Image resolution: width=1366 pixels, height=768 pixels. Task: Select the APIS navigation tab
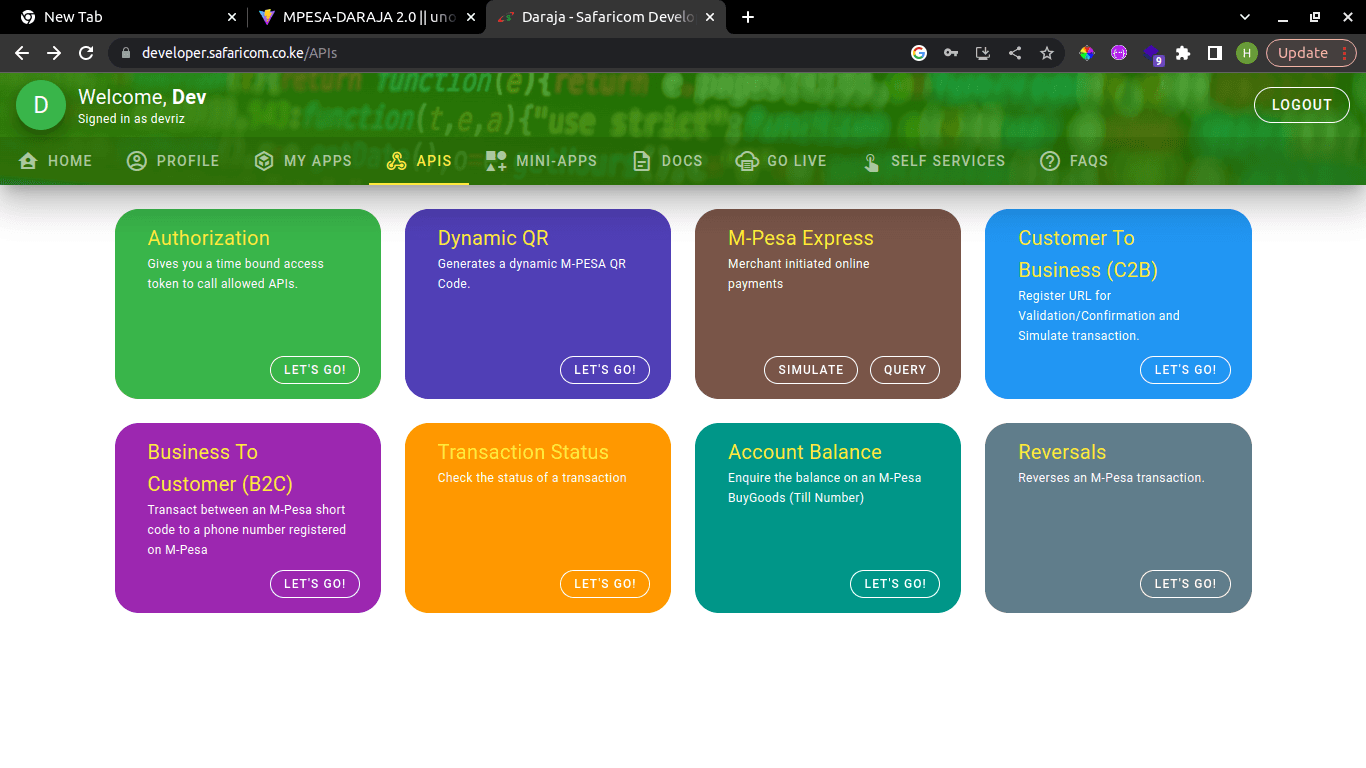[419, 161]
